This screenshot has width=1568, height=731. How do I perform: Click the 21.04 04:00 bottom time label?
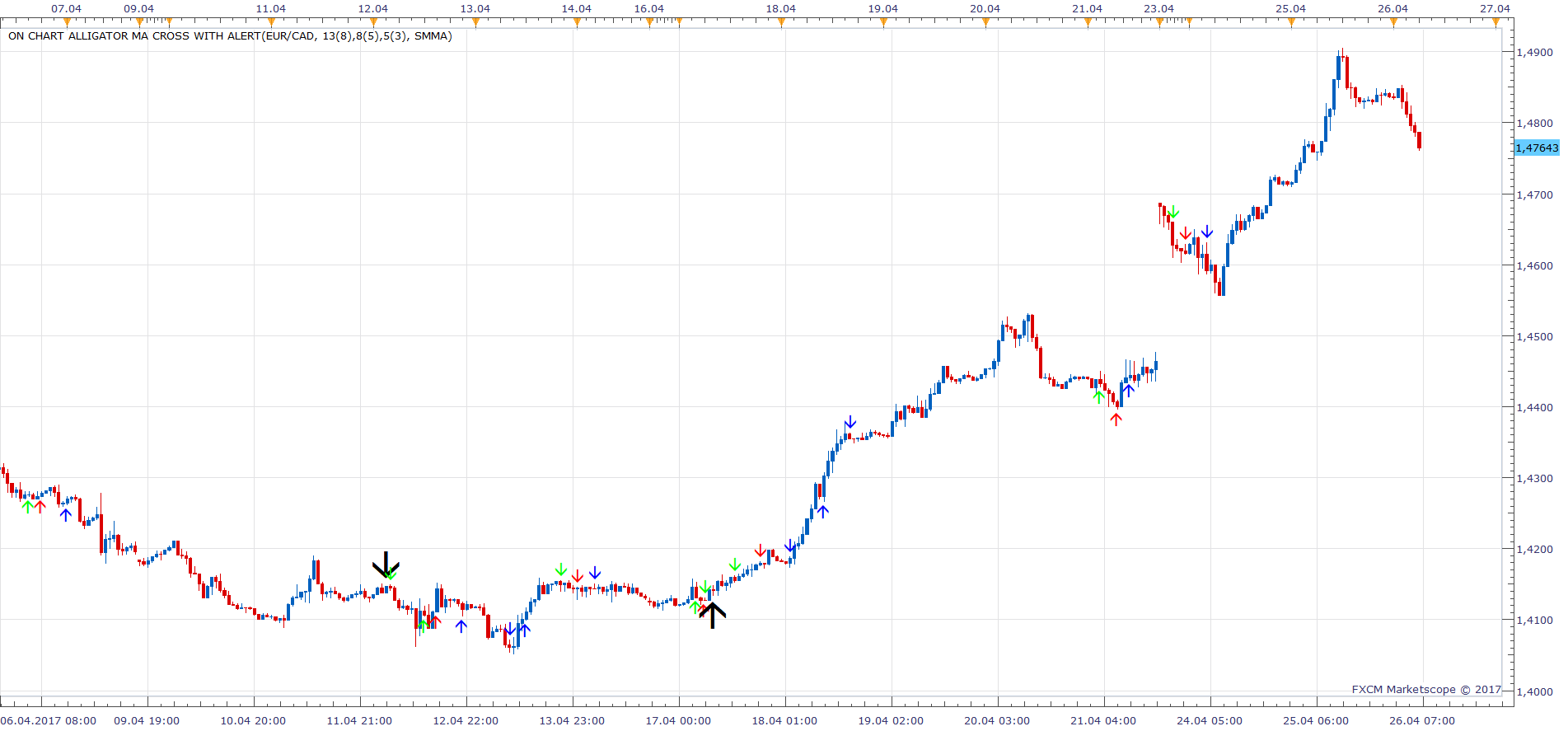pyautogui.click(x=1103, y=720)
